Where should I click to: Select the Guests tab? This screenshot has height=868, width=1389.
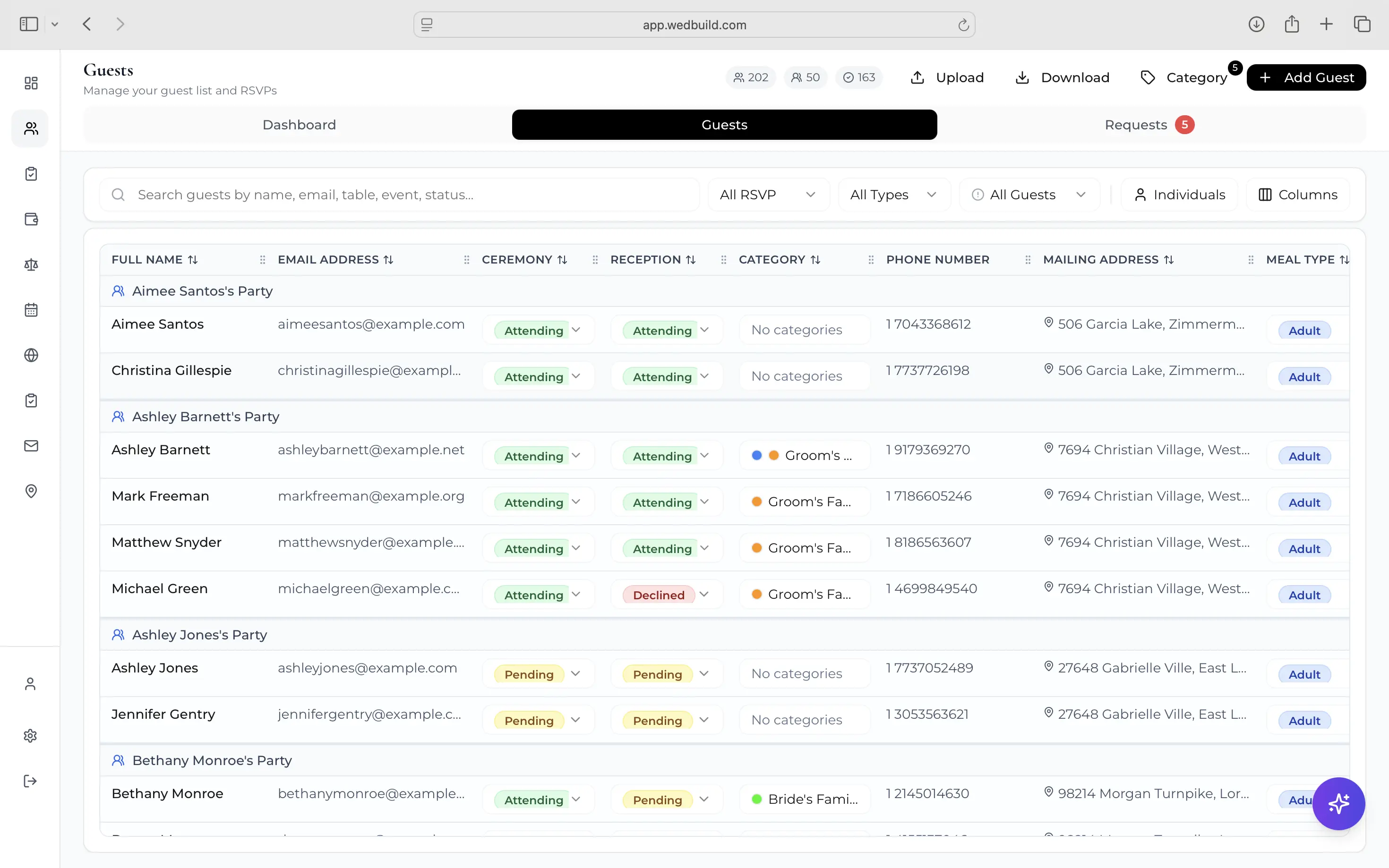coord(724,125)
